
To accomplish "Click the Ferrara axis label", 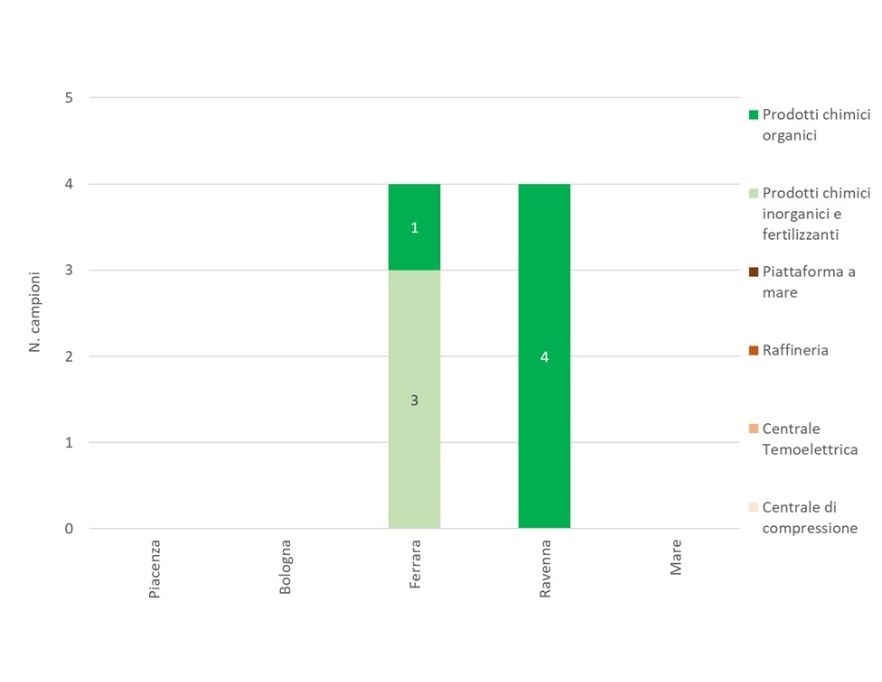I will pyautogui.click(x=415, y=566).
